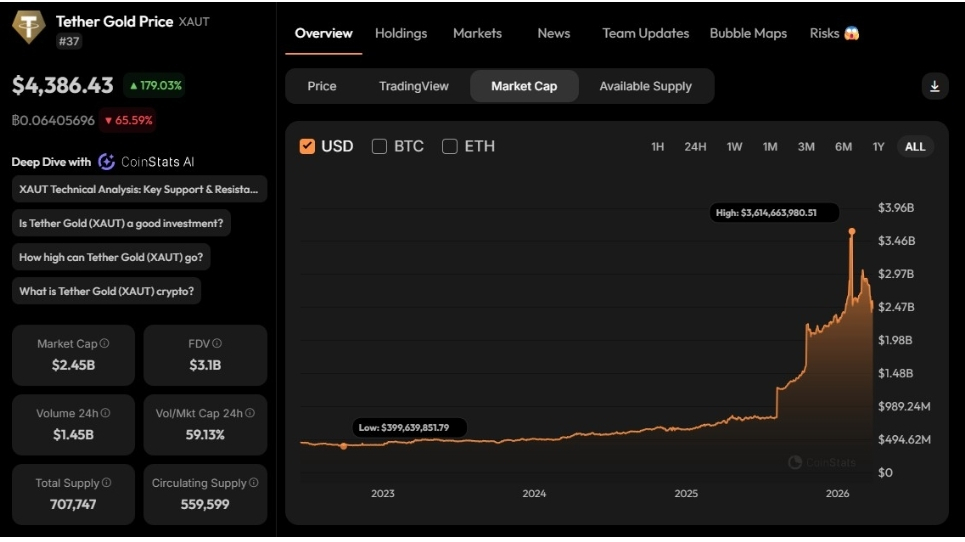965x542 pixels.
Task: Click the Volume 24h $1.45B value
Action: tap(73, 434)
